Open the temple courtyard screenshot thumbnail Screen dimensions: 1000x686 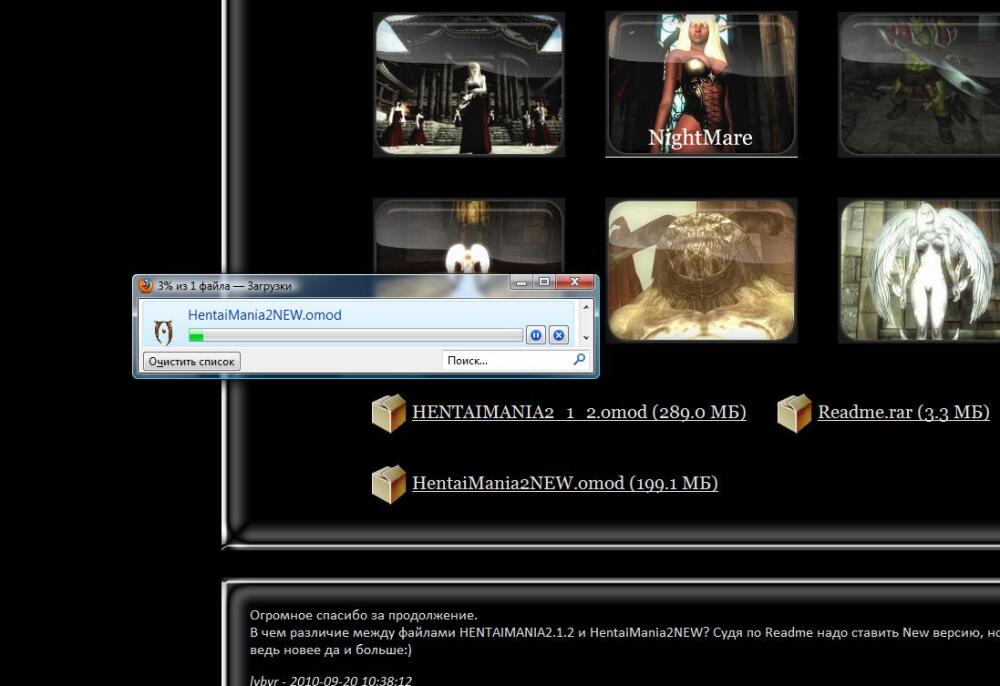click(469, 85)
